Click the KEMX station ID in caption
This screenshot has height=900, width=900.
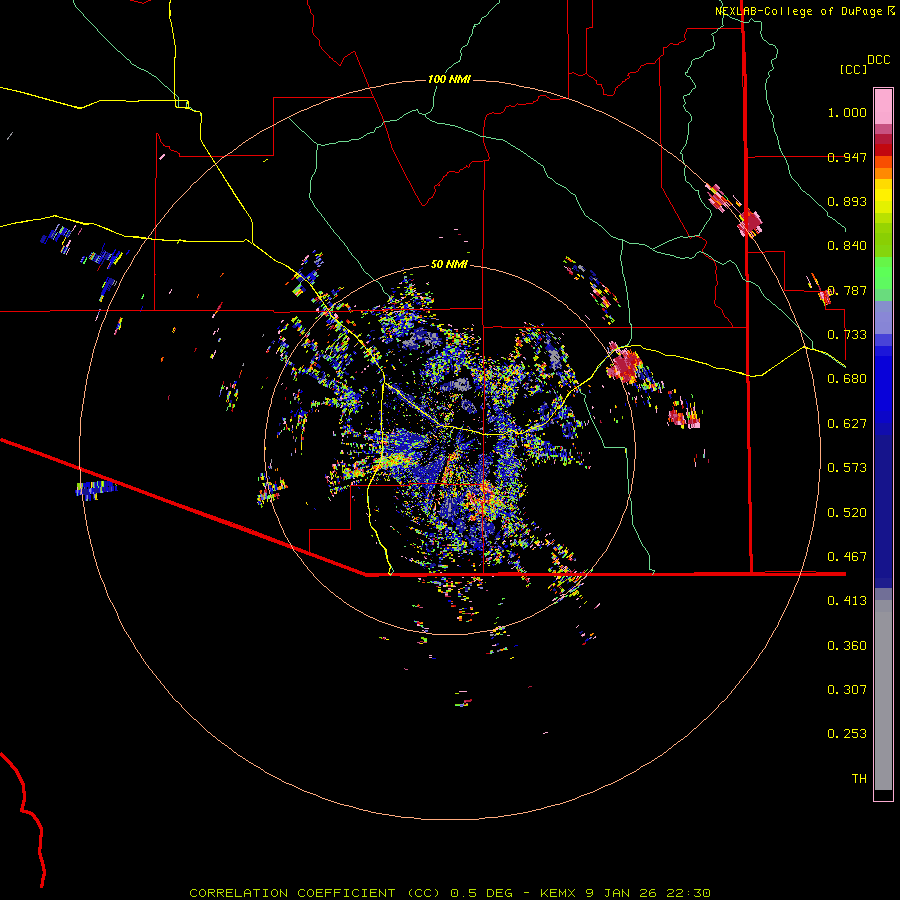pos(559,893)
